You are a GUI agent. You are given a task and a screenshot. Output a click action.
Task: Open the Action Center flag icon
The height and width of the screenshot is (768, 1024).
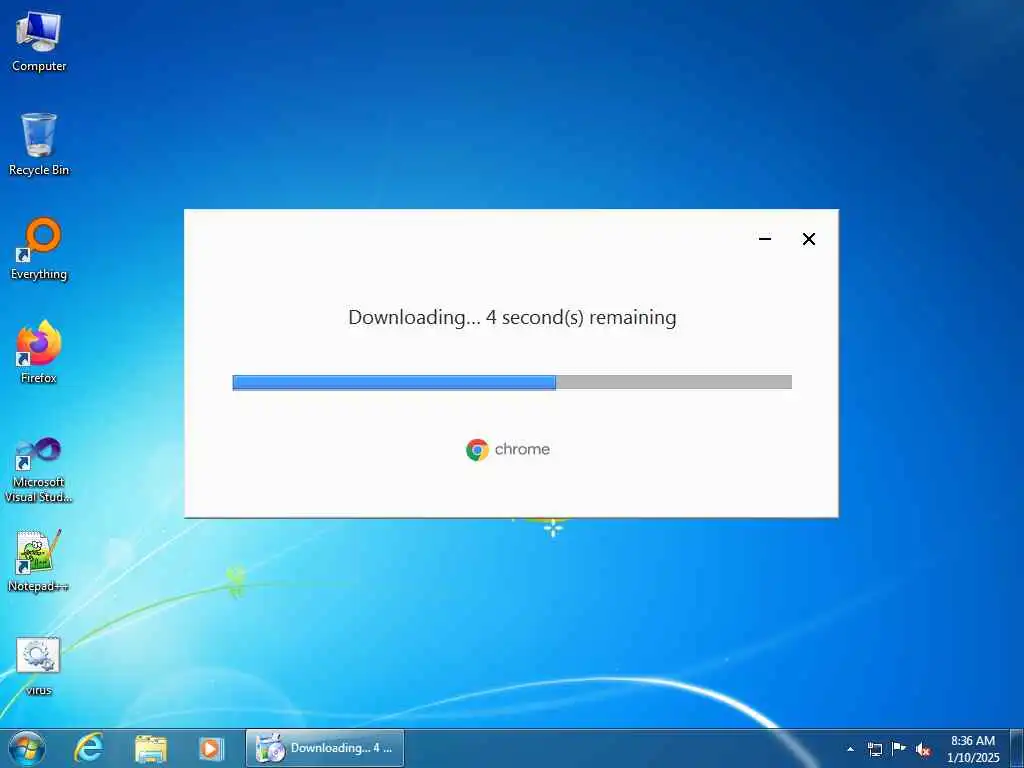coord(899,748)
